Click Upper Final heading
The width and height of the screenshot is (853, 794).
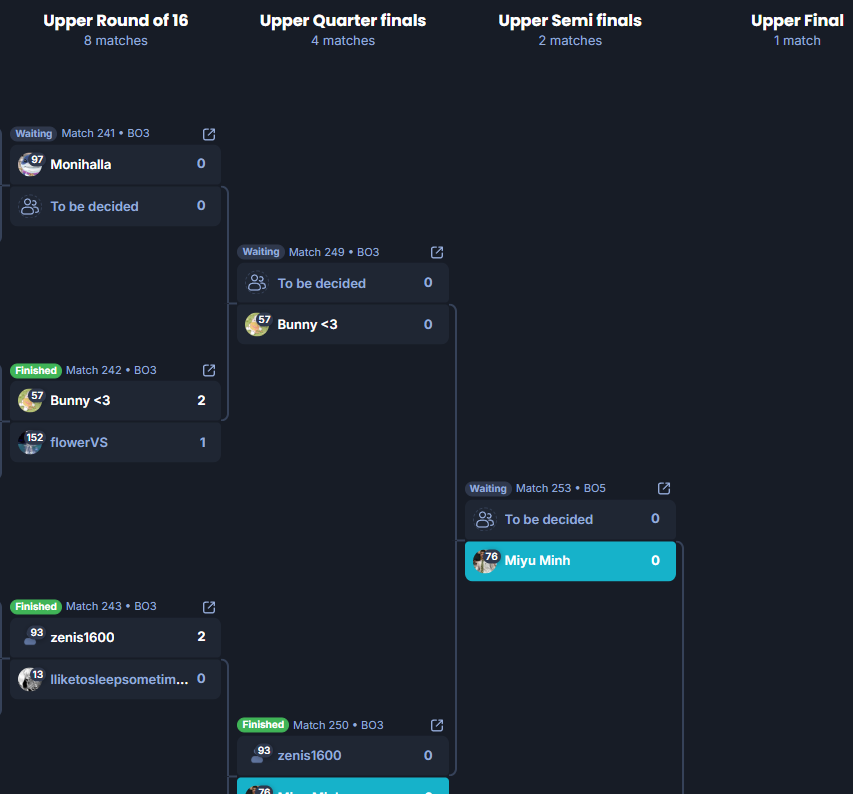(x=798, y=21)
